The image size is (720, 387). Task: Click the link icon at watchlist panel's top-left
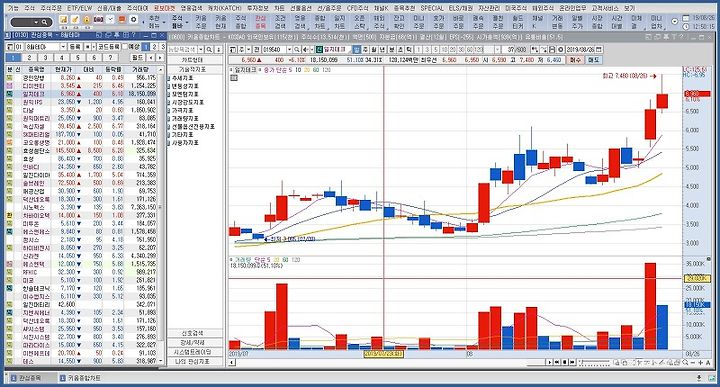(x=9, y=47)
